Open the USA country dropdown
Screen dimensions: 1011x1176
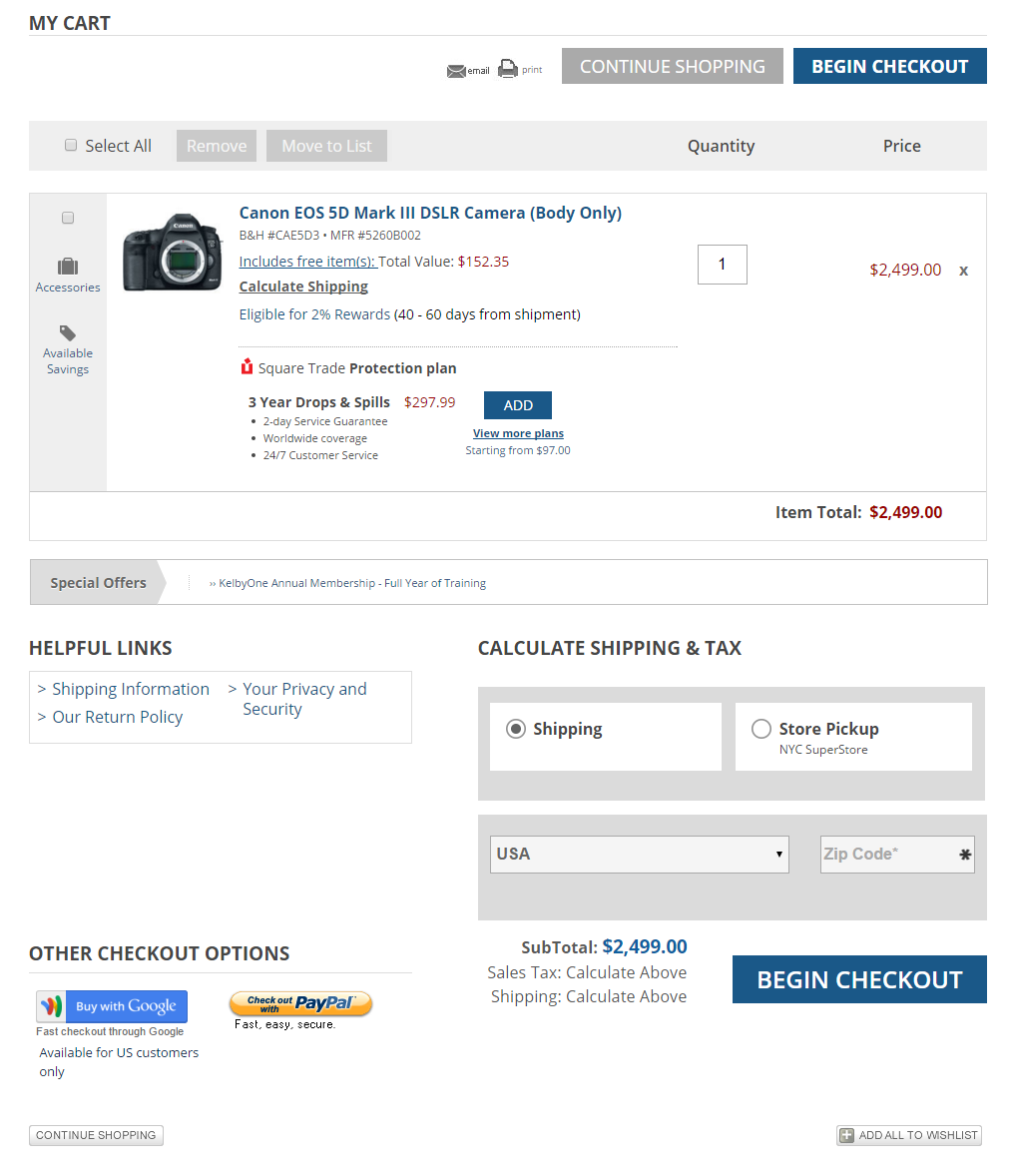[639, 855]
